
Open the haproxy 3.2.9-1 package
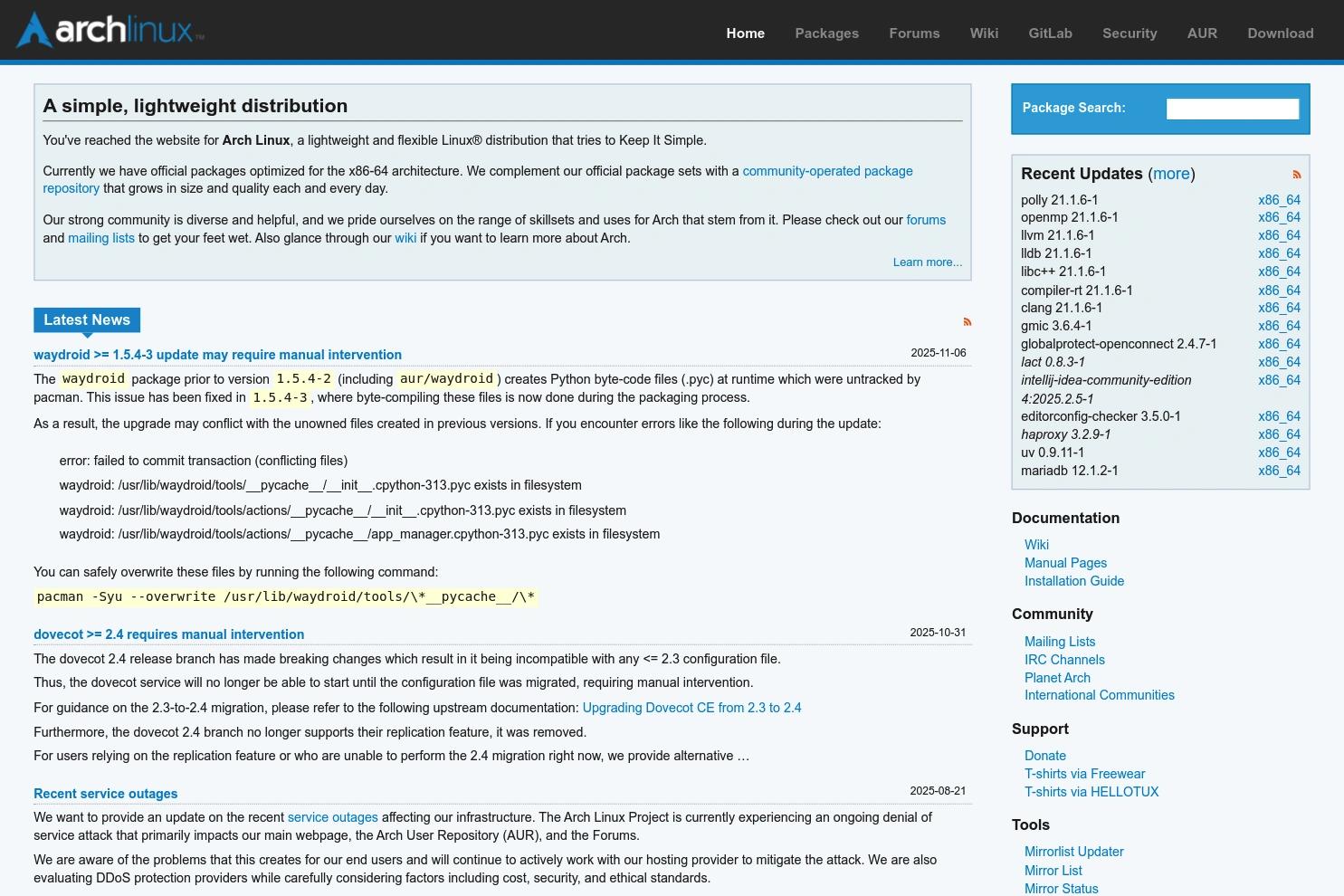click(1065, 434)
